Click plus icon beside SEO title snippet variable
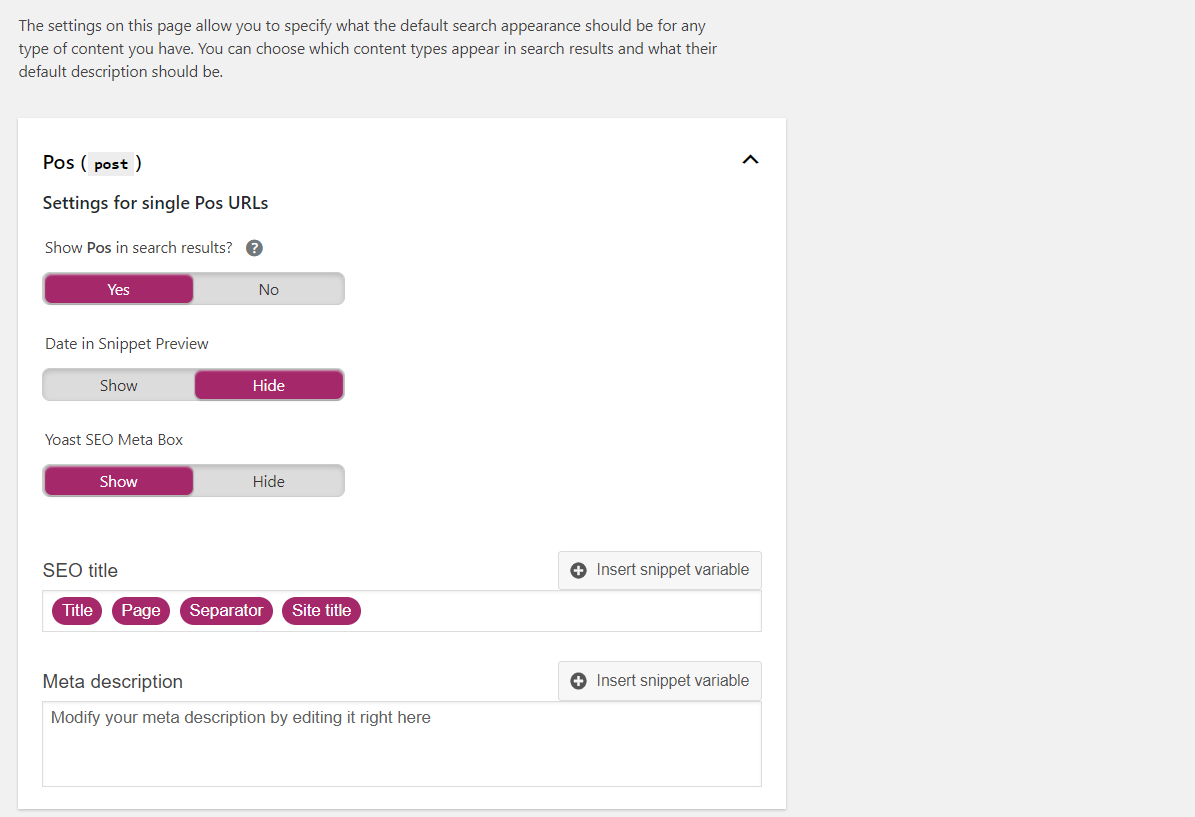 click(x=578, y=570)
